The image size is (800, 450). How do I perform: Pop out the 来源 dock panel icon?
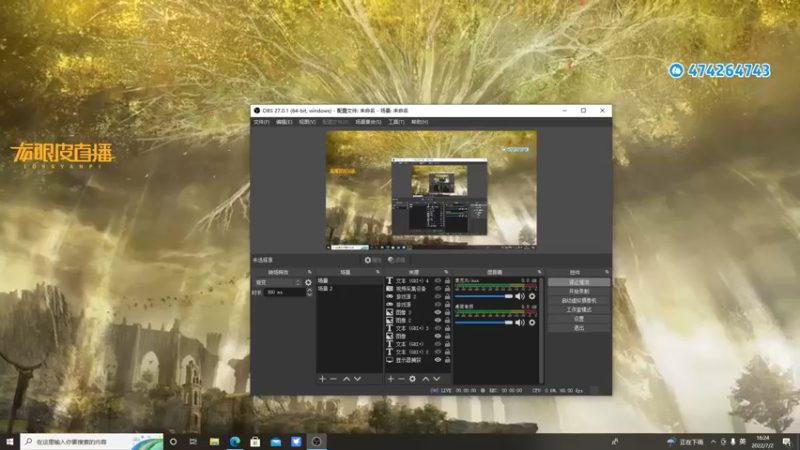click(x=446, y=272)
